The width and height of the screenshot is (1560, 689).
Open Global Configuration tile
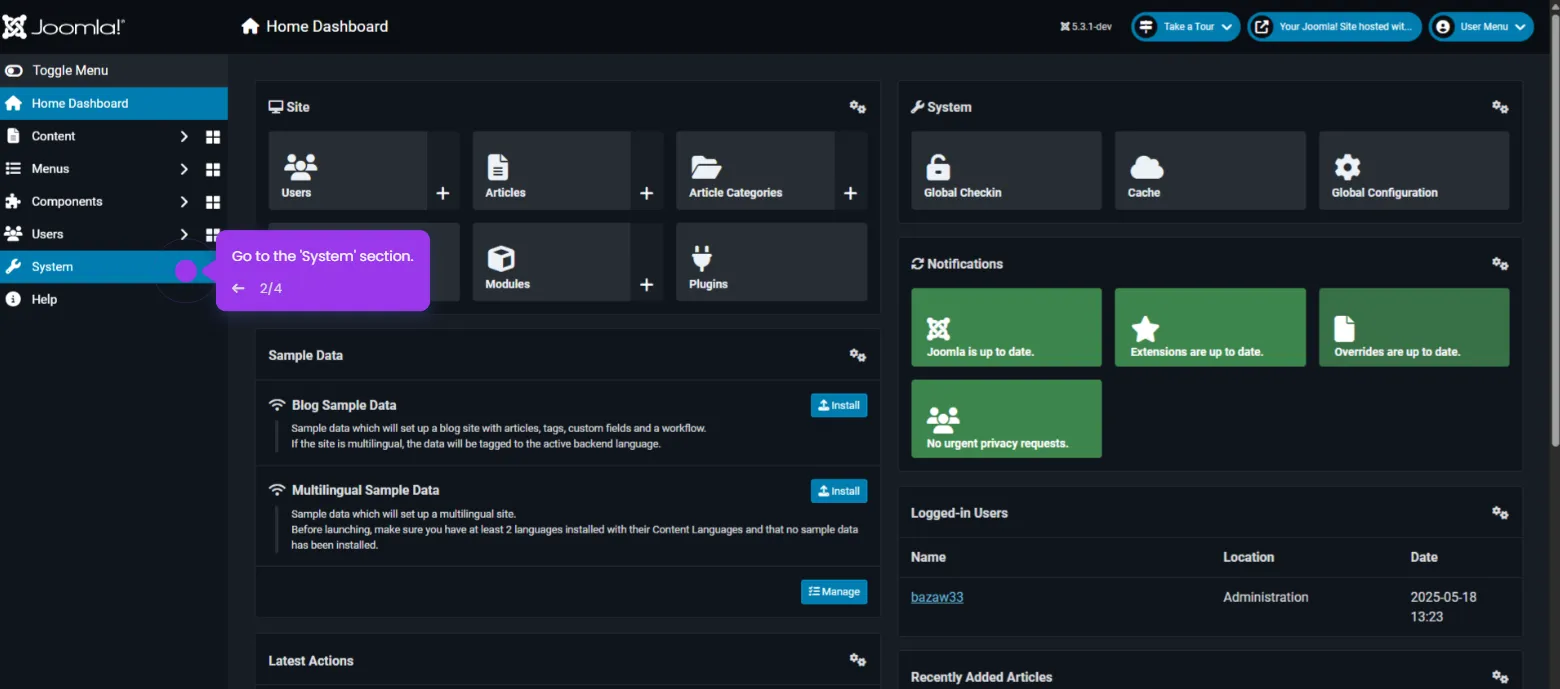click(x=1414, y=170)
